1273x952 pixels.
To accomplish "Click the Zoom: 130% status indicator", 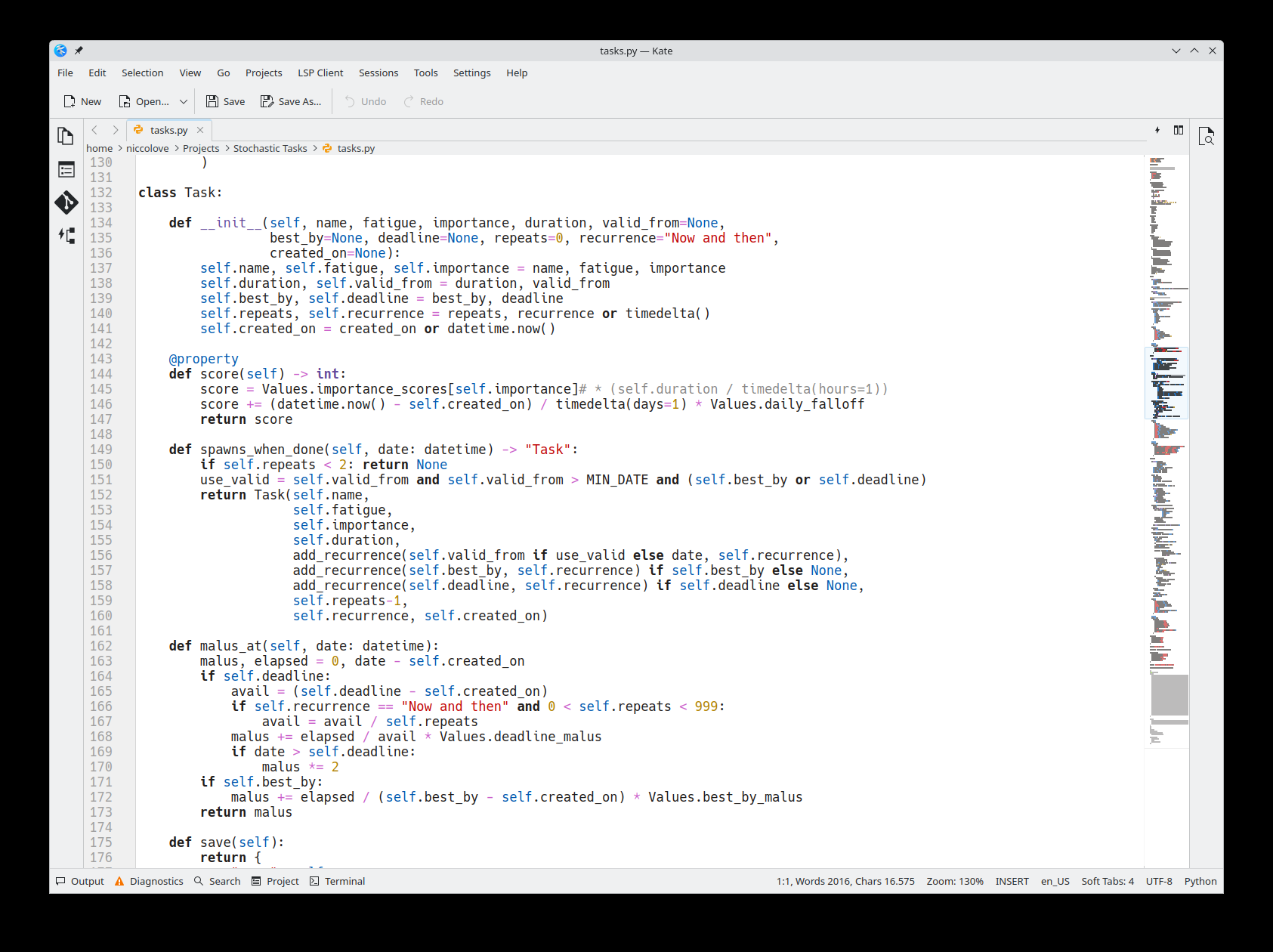I will tap(954, 881).
